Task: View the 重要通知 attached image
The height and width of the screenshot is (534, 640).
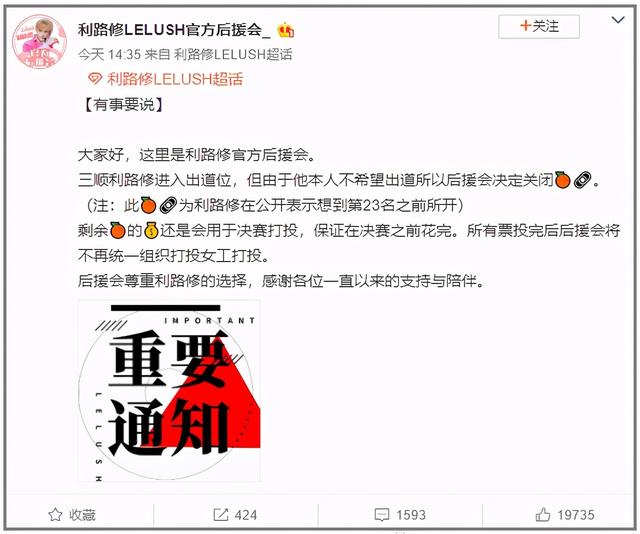Action: pos(169,391)
